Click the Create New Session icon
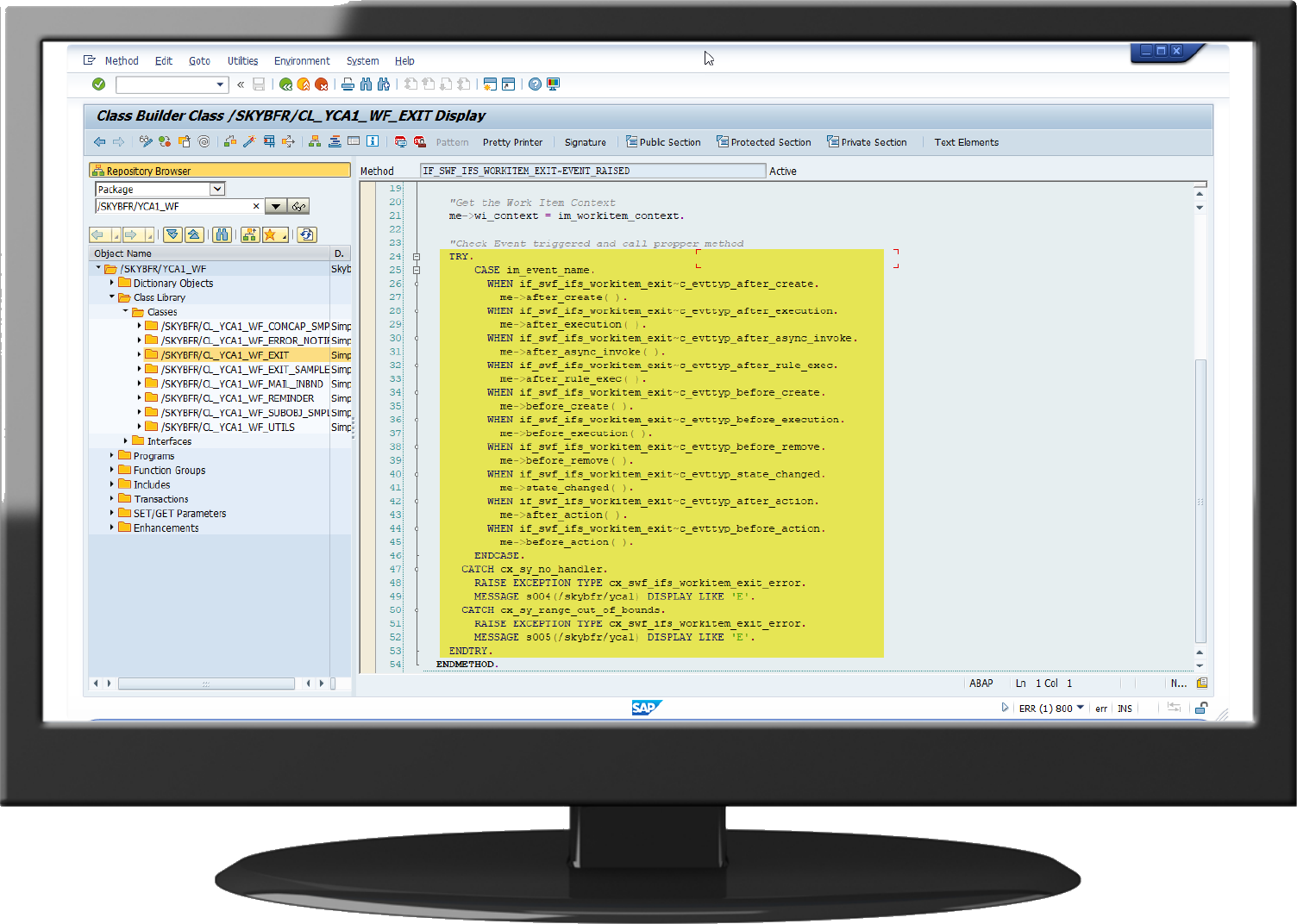This screenshot has height=924, width=1297. click(x=490, y=84)
